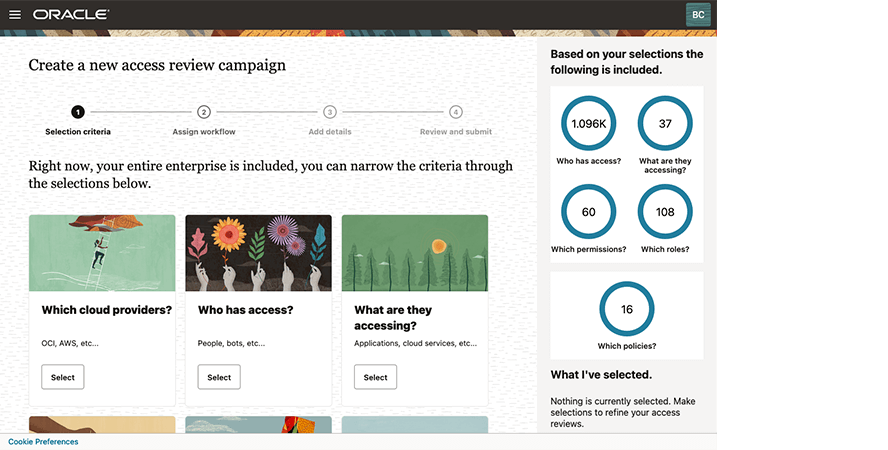Click the flowers illustration on Who has access card

tap(258, 252)
